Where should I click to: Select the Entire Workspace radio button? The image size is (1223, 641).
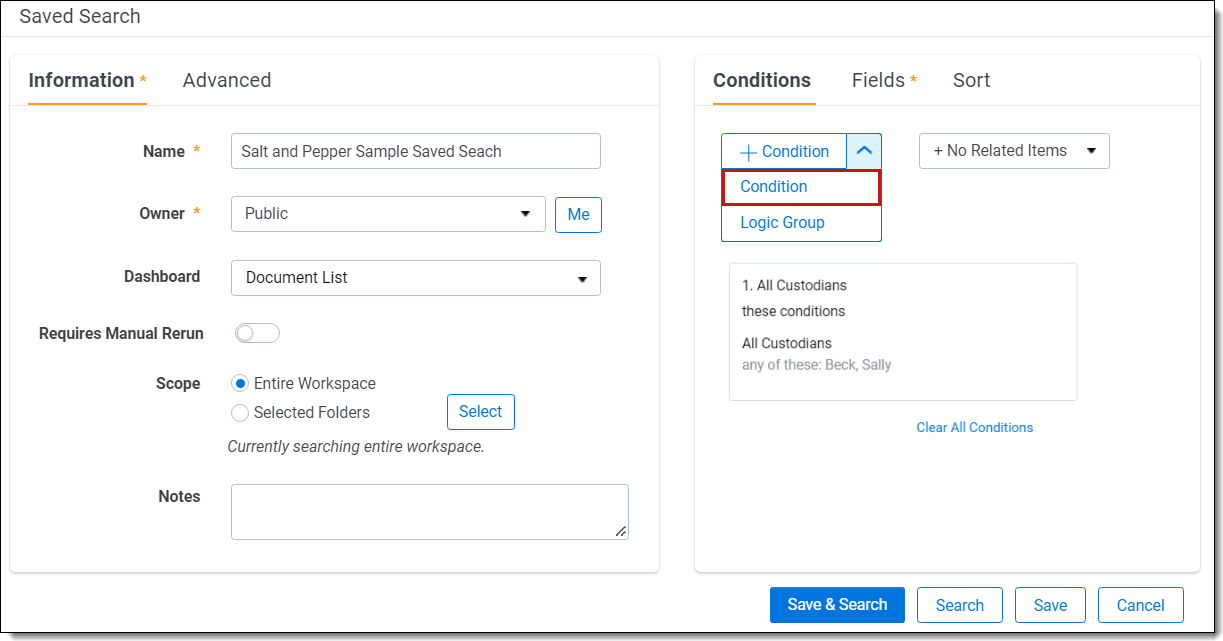(x=240, y=383)
